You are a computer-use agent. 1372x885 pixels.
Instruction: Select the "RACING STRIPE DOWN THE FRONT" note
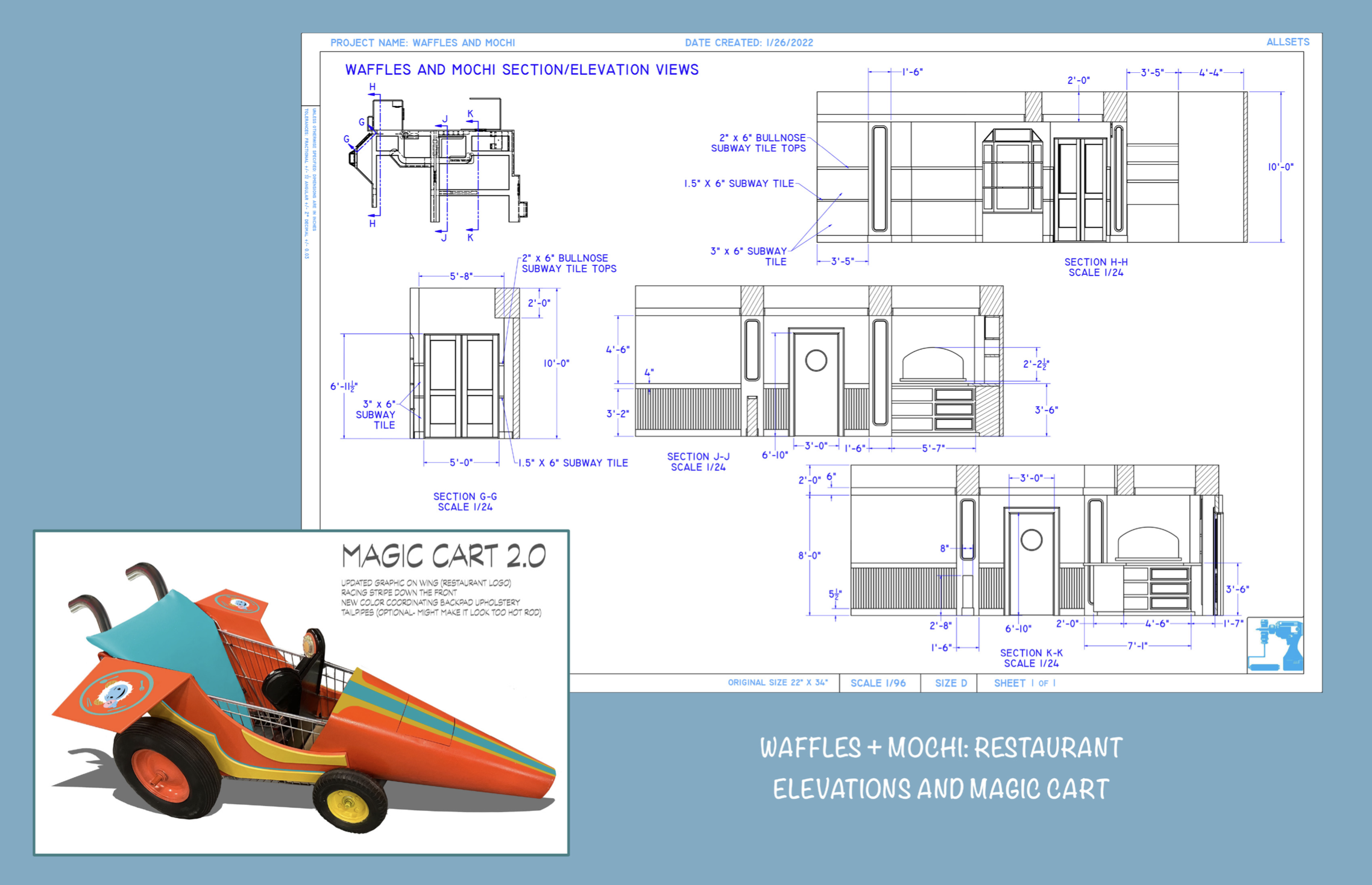399,593
